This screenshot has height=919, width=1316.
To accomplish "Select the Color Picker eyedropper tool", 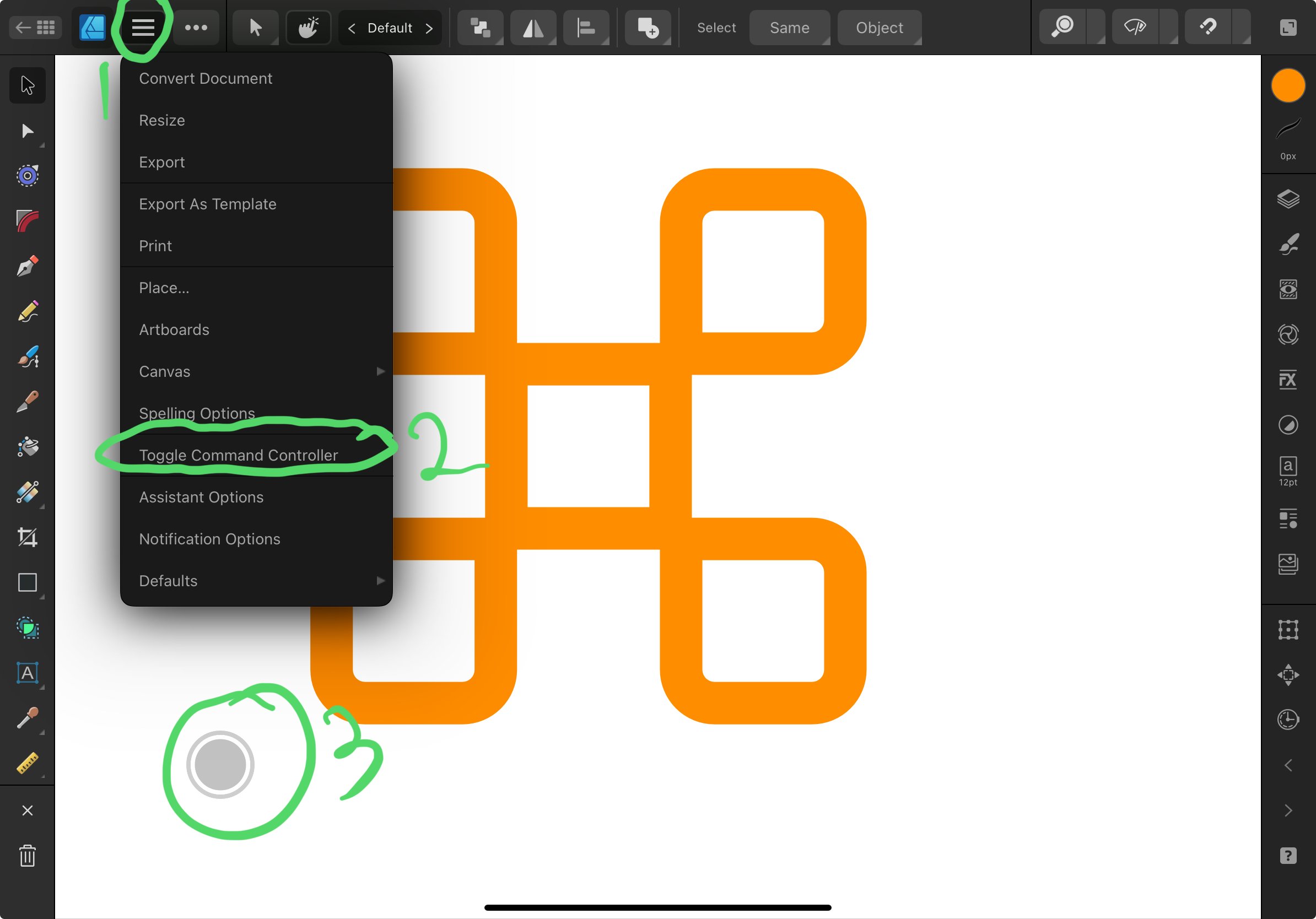I will (x=27, y=717).
